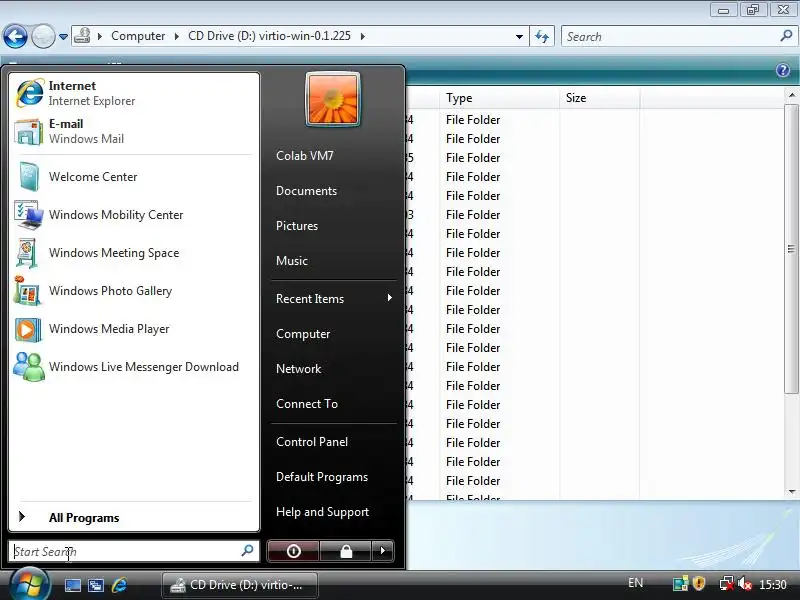Expand Recent Items submenu arrow

(390, 297)
